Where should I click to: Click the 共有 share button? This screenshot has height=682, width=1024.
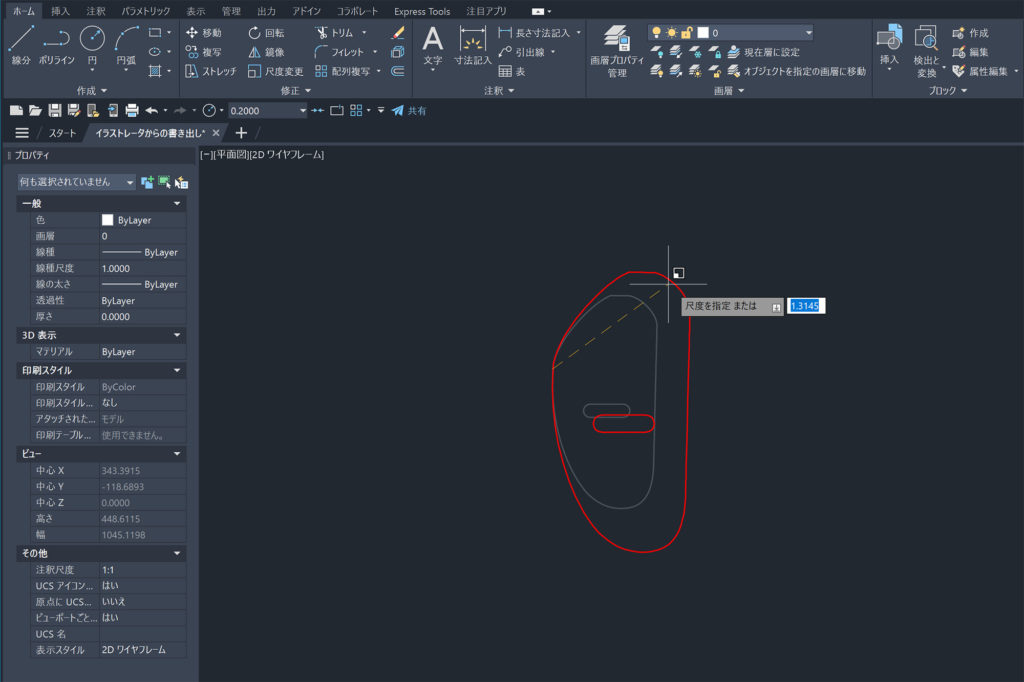point(409,110)
